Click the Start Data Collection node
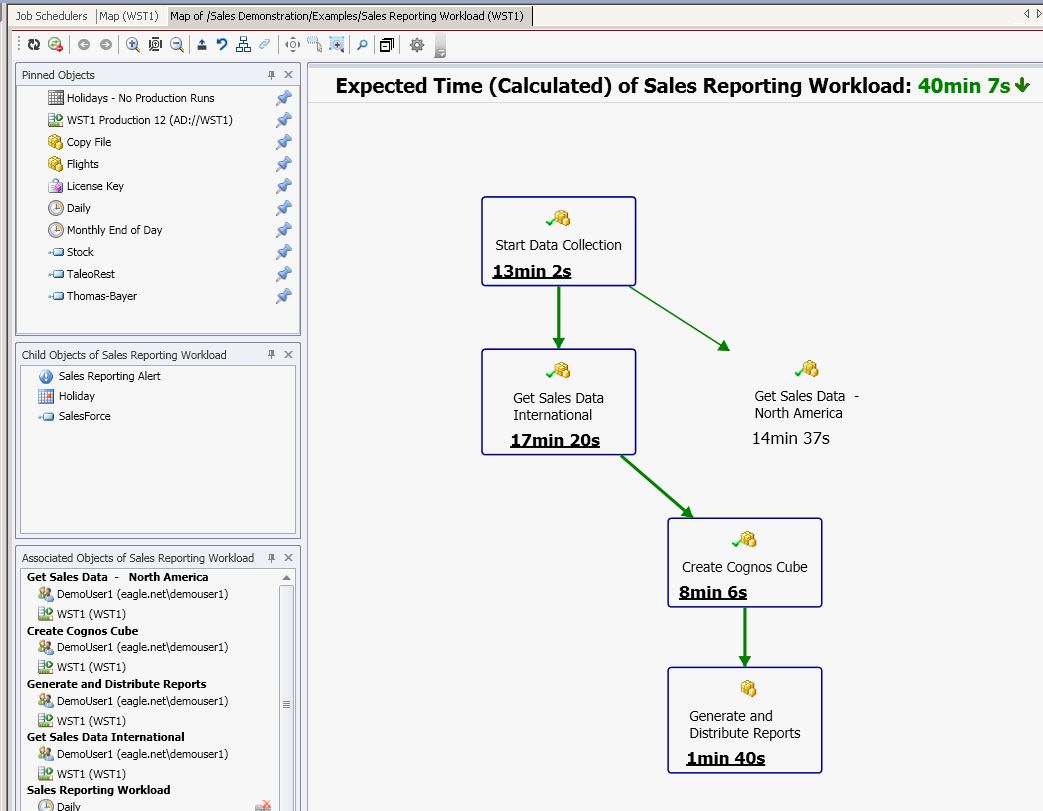1043x811 pixels. [x=559, y=241]
